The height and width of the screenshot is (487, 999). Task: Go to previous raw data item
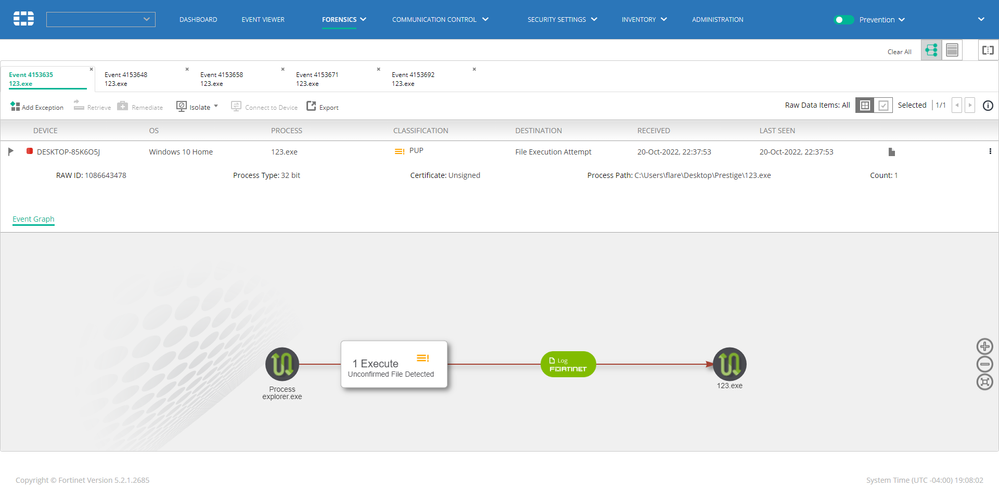(x=956, y=106)
